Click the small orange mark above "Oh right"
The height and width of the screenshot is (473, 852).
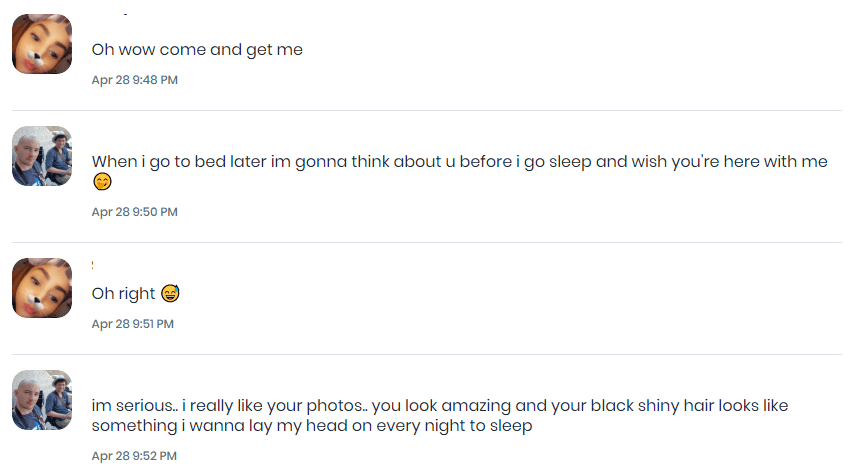pyautogui.click(x=93, y=265)
